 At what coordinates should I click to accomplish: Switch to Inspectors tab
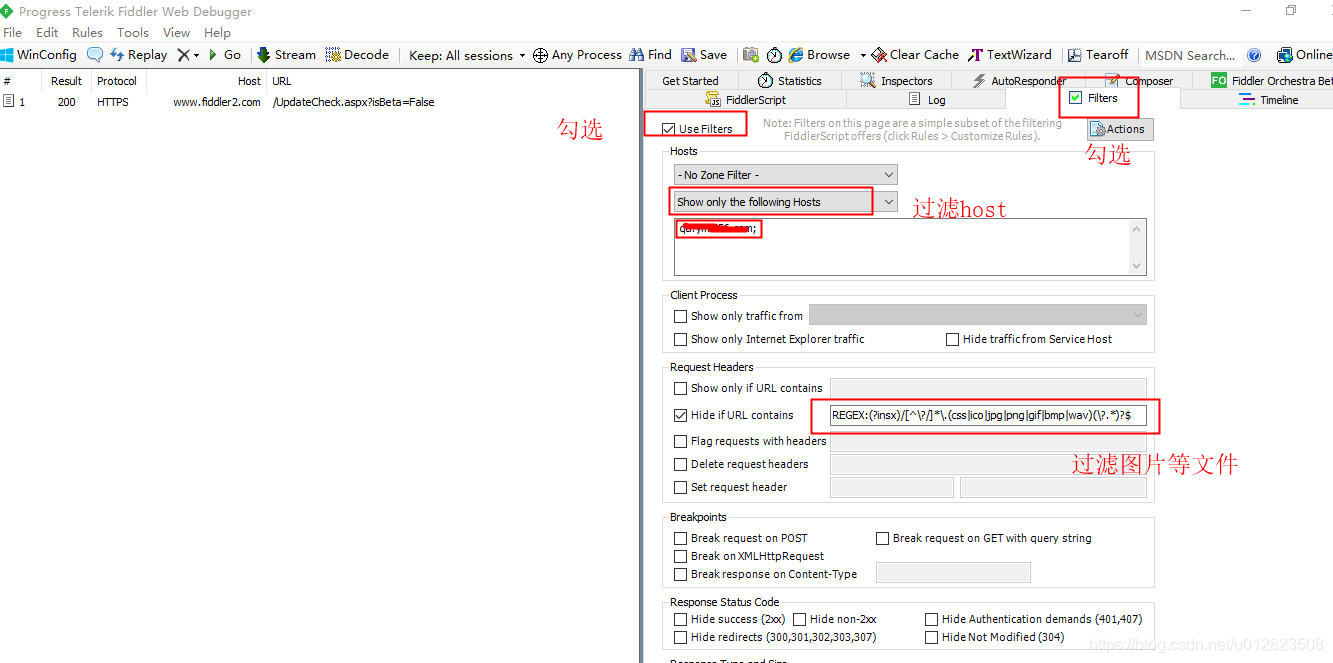click(896, 81)
